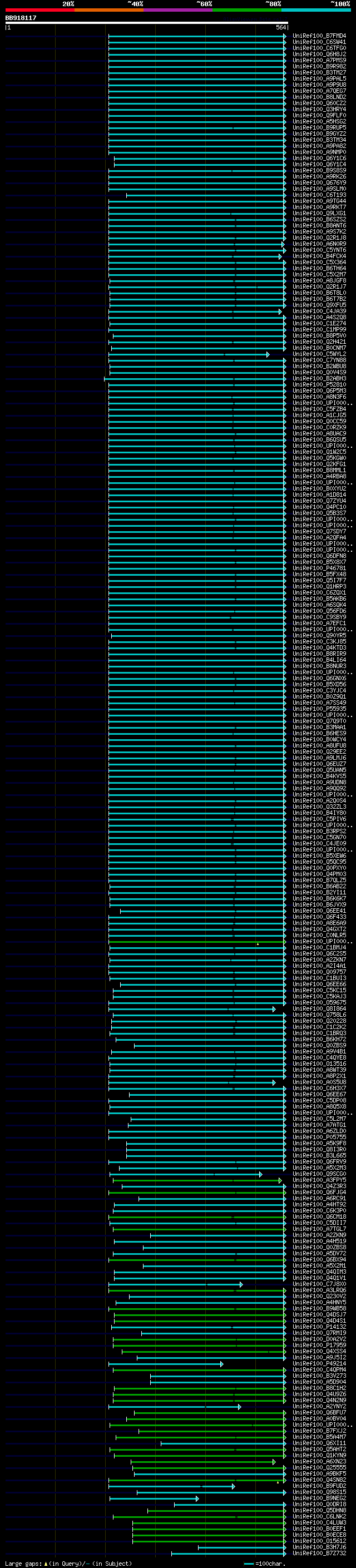
Task: Click the purple ~60% identity legend segment
Action: [177, 10]
